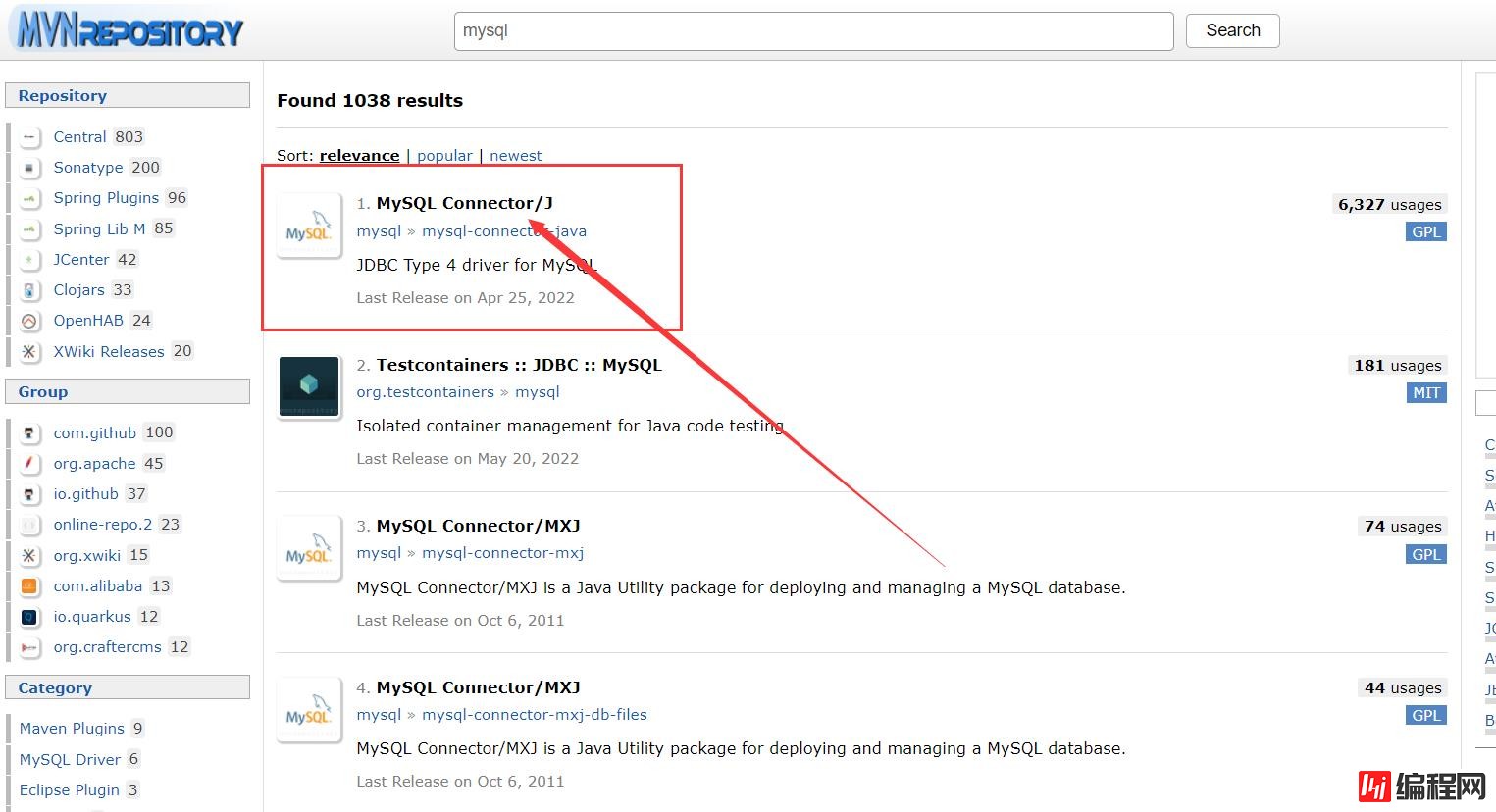Filter by XWiki Releases repository
This screenshot has width=1496, height=812.
(x=109, y=352)
